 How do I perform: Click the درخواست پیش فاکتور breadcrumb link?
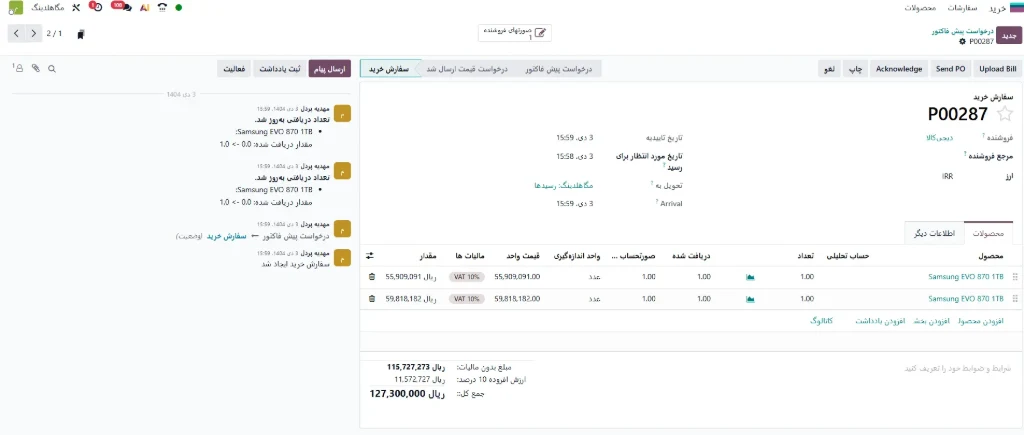tap(962, 31)
